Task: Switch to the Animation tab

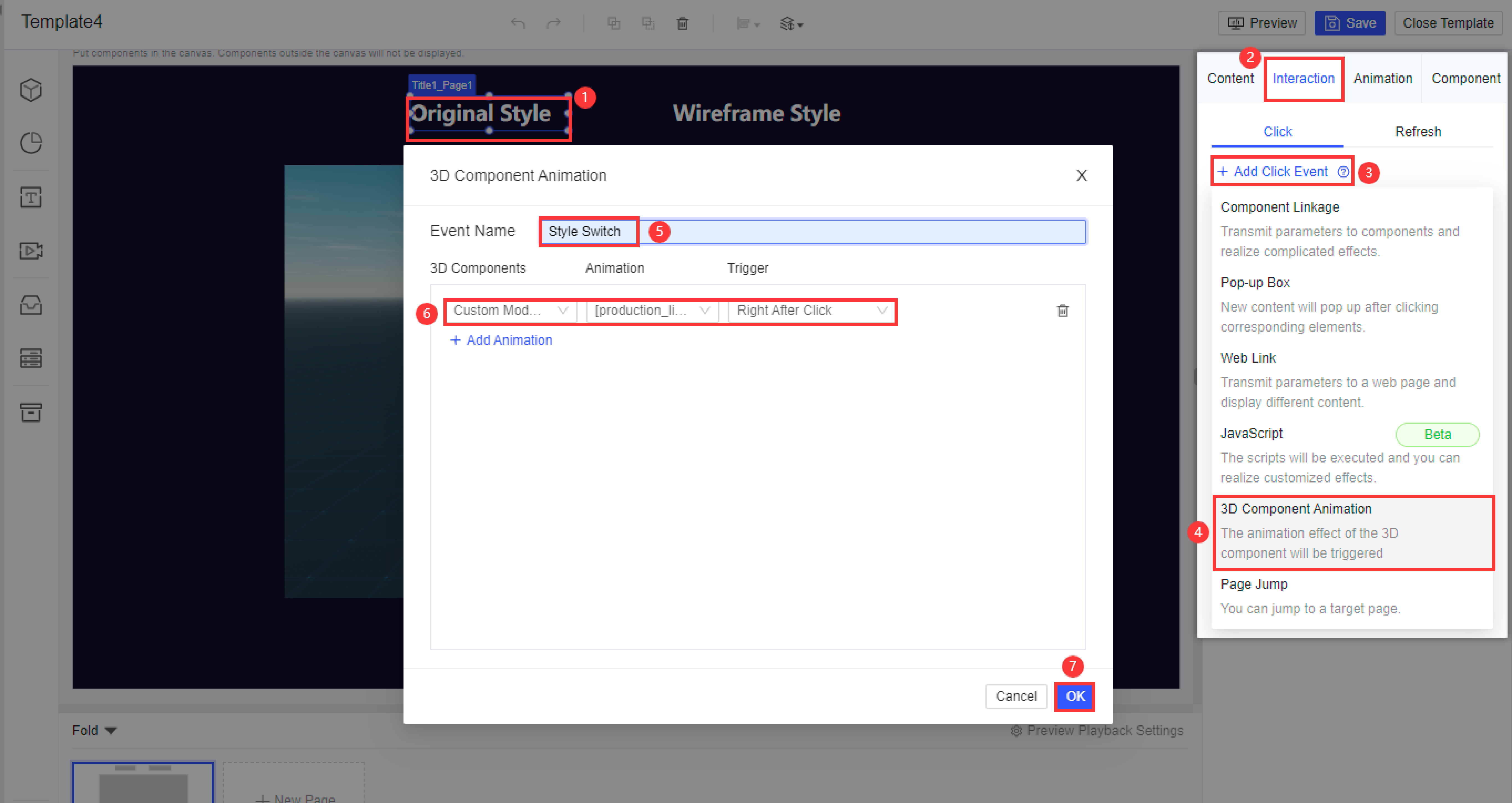Action: point(1382,79)
